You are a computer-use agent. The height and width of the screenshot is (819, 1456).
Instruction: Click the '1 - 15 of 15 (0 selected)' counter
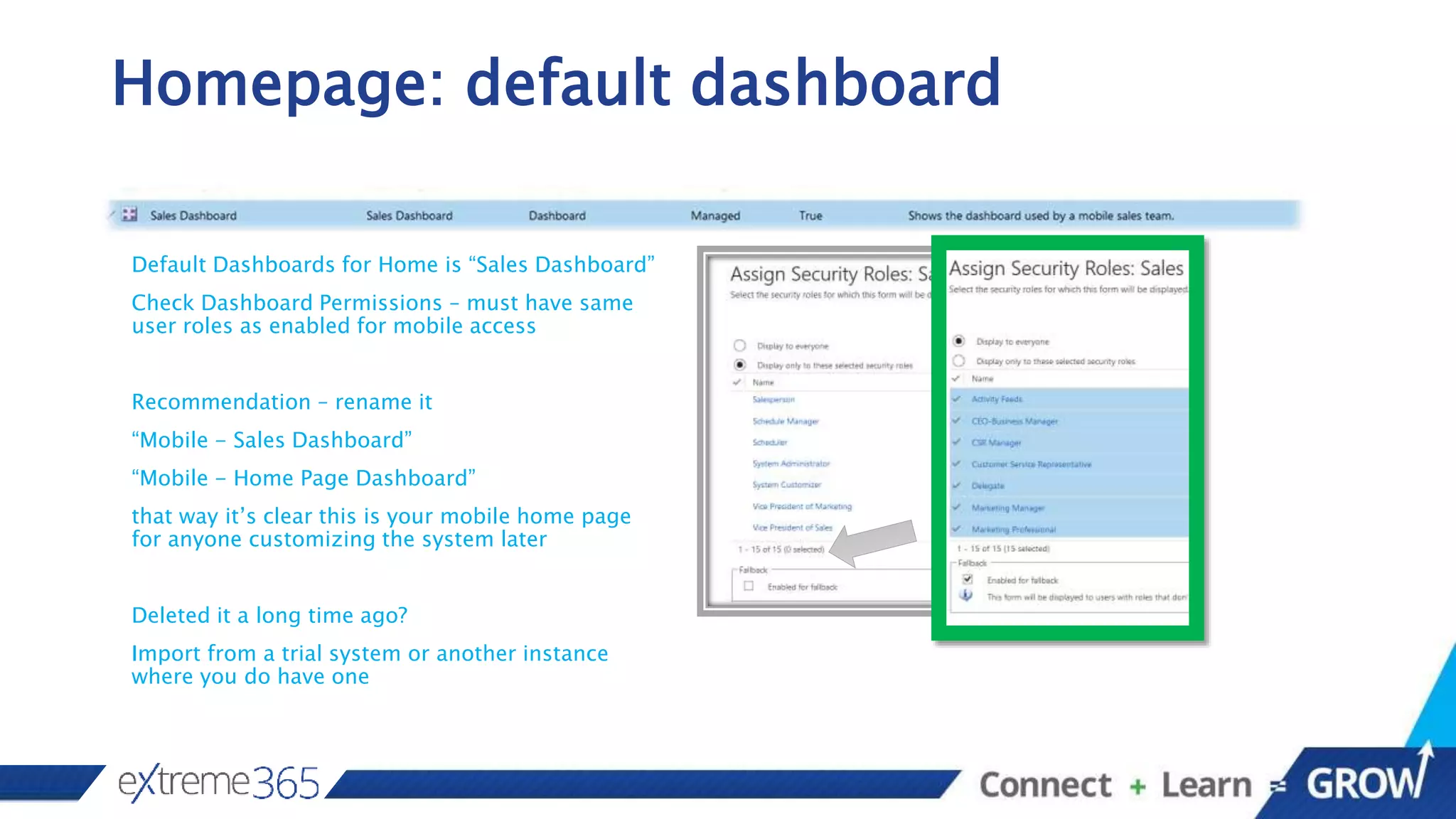click(781, 549)
